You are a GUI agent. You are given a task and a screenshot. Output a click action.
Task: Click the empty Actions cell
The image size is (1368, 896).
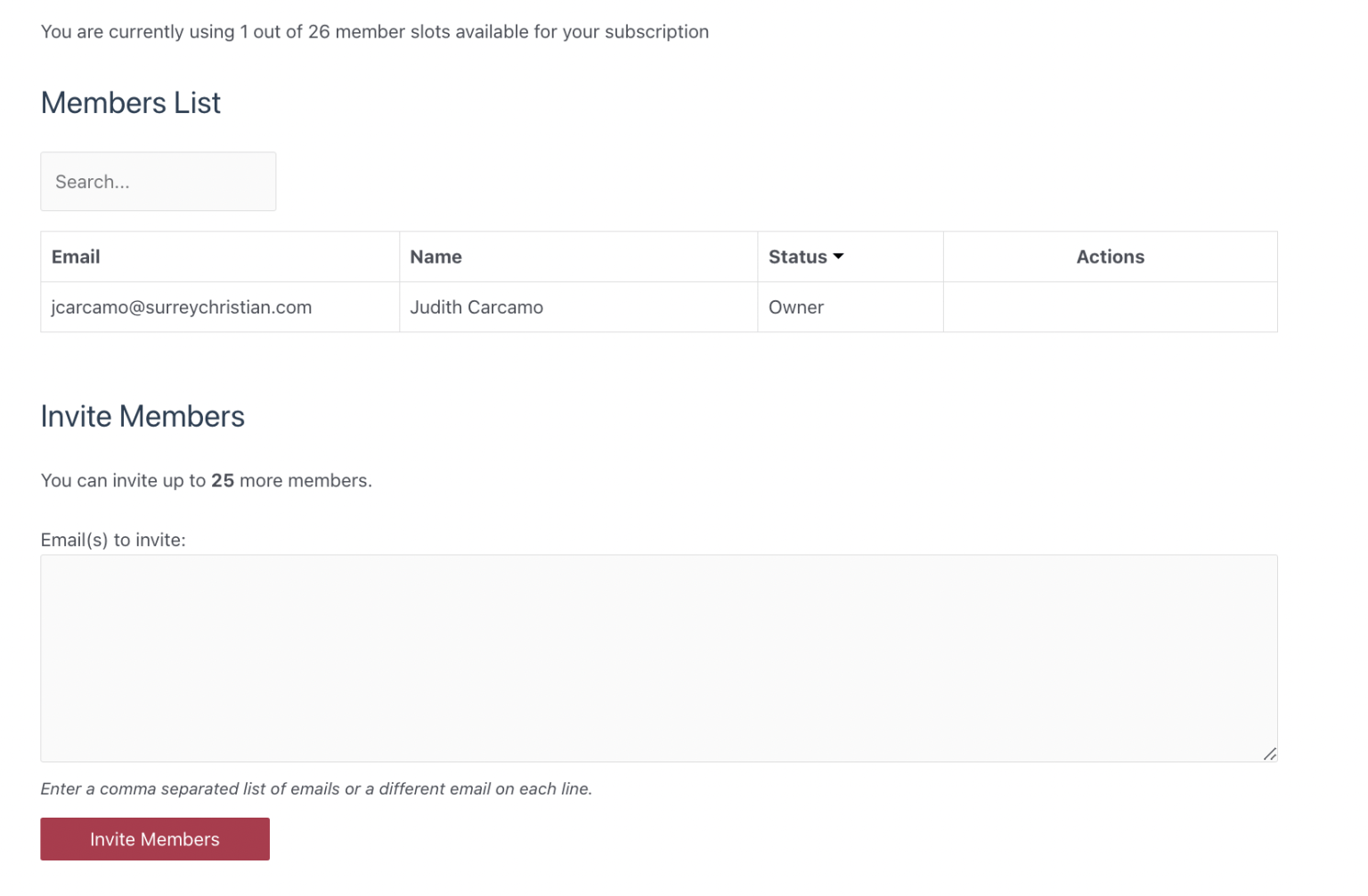(1110, 306)
